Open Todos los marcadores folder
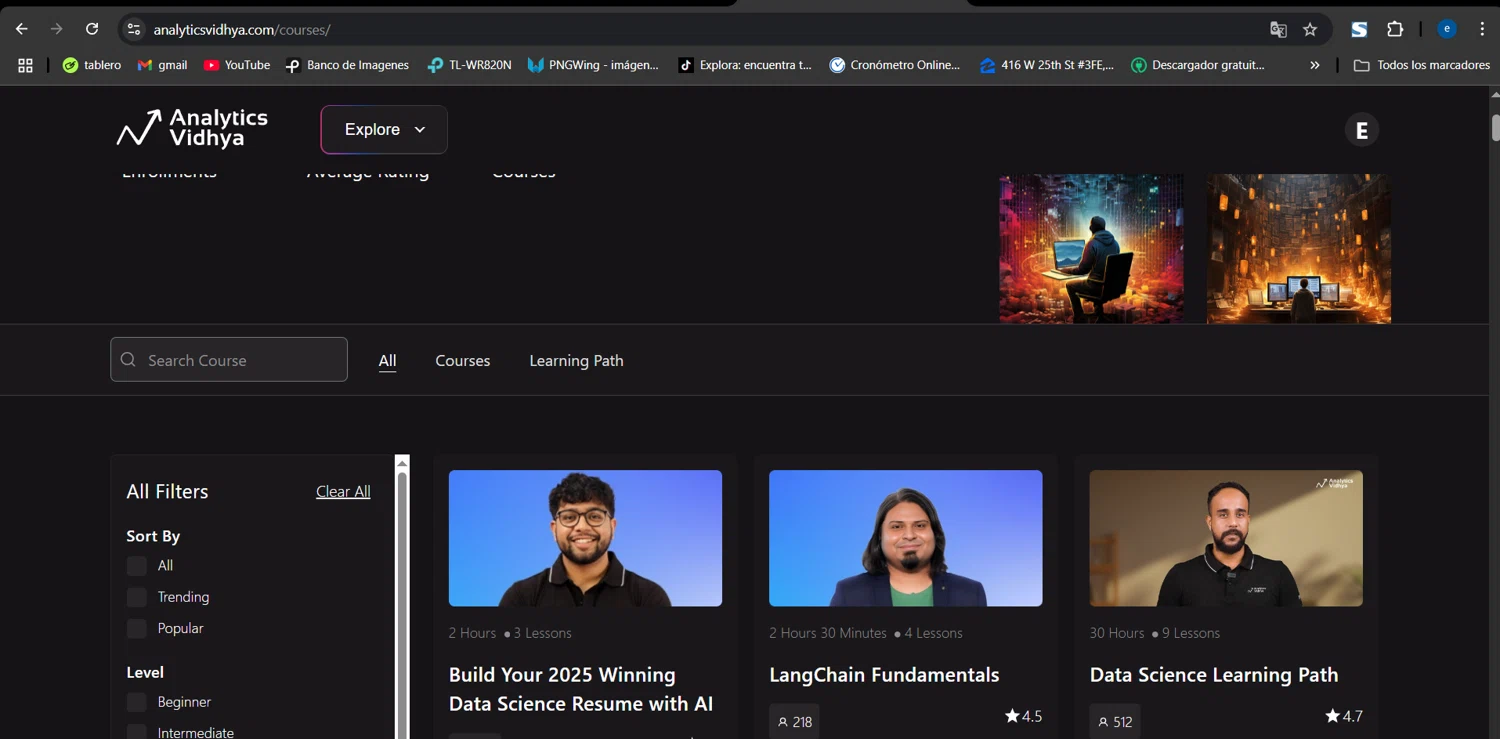The image size is (1500, 739). 1421,65
